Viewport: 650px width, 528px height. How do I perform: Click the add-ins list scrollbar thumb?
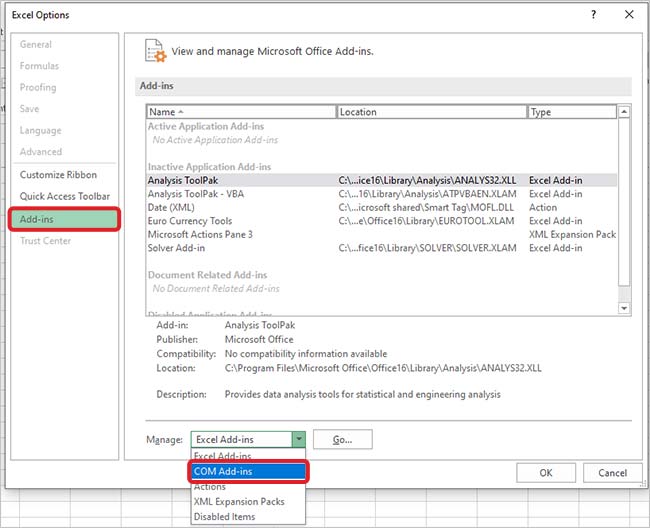pyautogui.click(x=624, y=202)
